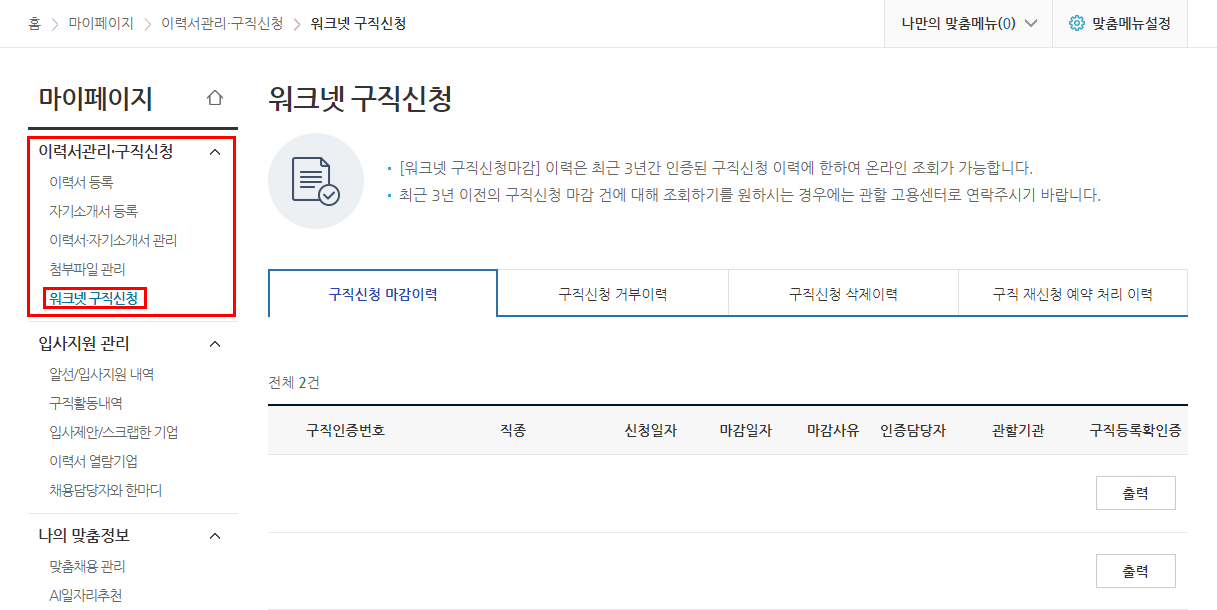Select 워크넷 구직신청 sidebar item
Screen dimensions: 1217x610
tap(94, 298)
